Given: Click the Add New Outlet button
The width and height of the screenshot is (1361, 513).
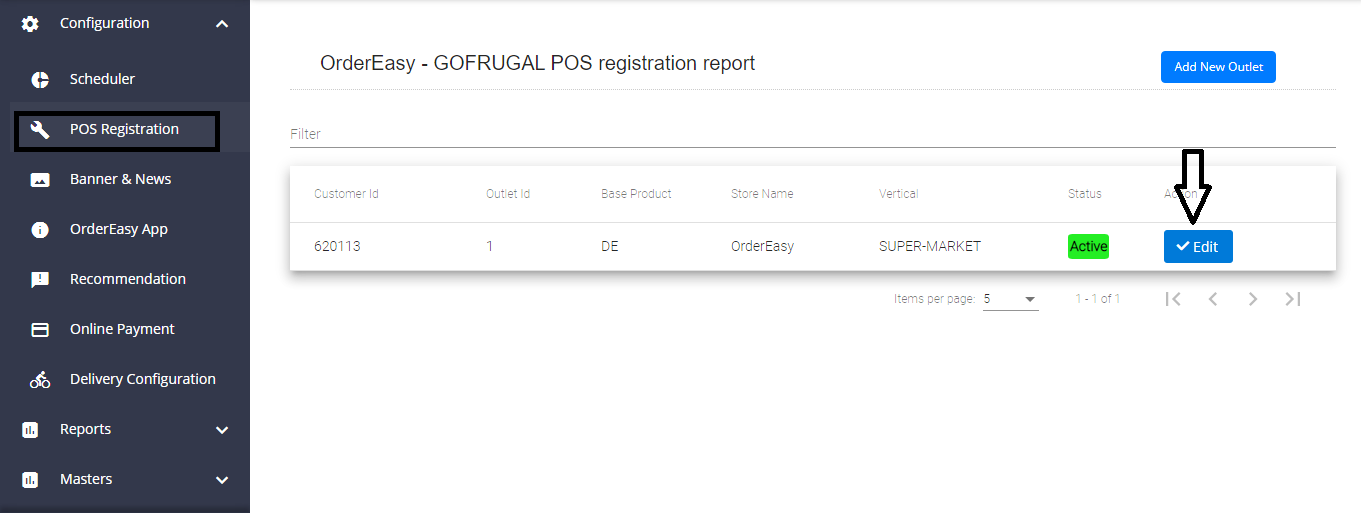Looking at the screenshot, I should pos(1218,67).
